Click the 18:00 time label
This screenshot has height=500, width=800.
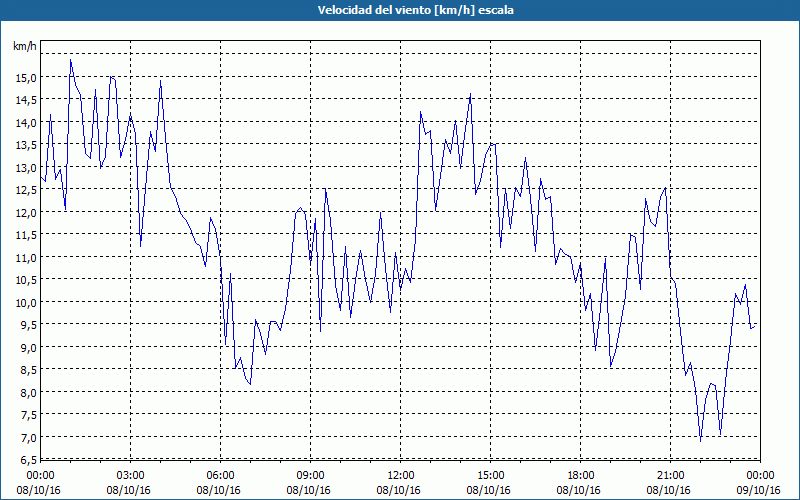pyautogui.click(x=581, y=476)
